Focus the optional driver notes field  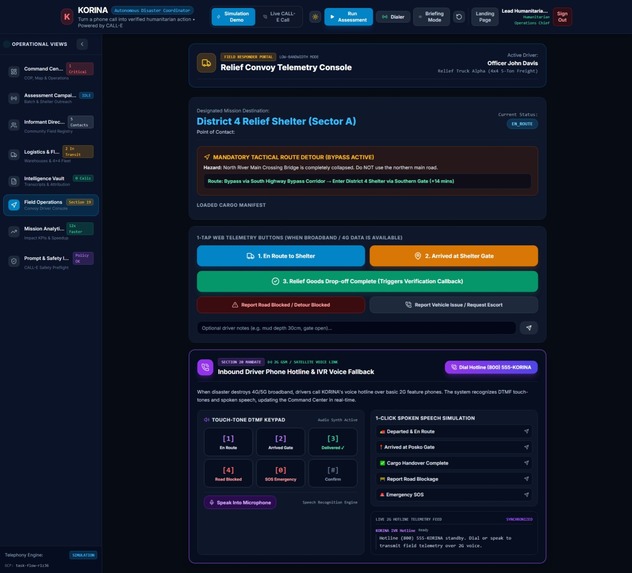pyautogui.click(x=356, y=328)
